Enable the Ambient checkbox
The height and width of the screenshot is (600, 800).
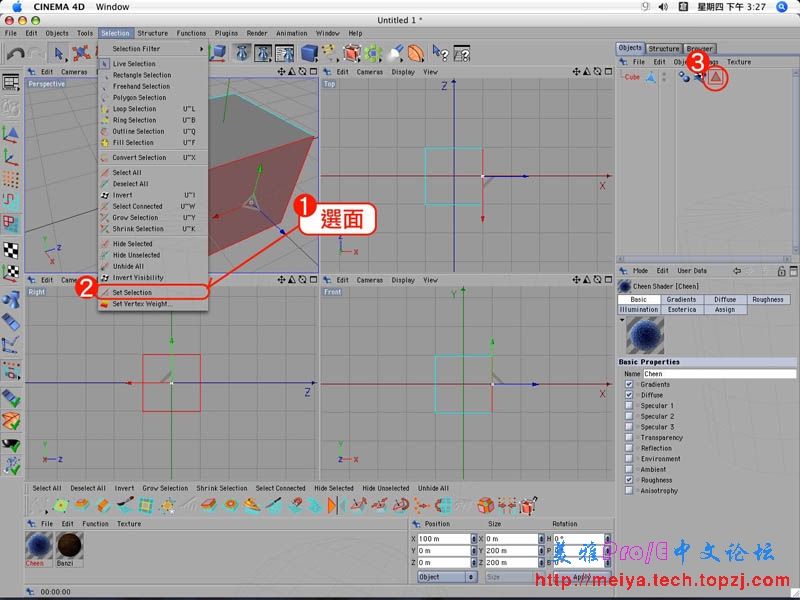click(x=629, y=469)
